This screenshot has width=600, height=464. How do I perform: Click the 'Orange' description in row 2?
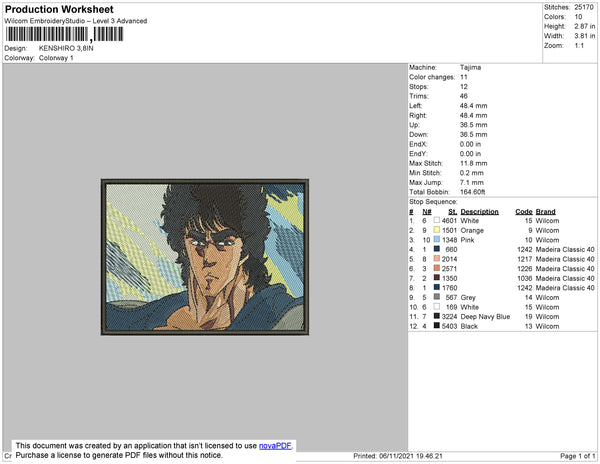(472, 230)
